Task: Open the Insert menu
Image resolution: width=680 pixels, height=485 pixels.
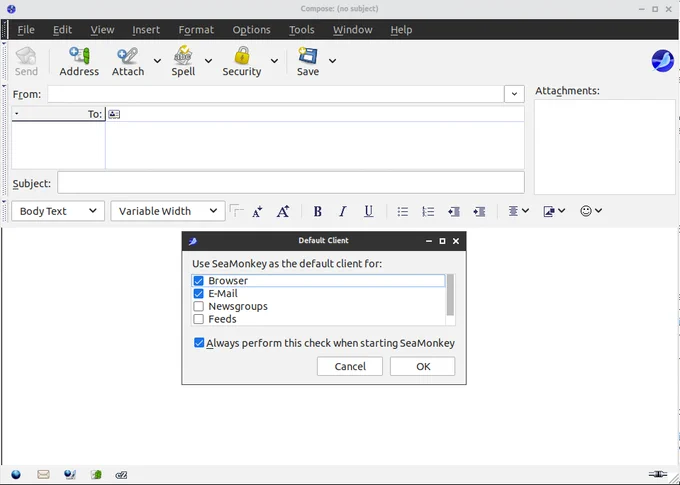Action: click(146, 30)
